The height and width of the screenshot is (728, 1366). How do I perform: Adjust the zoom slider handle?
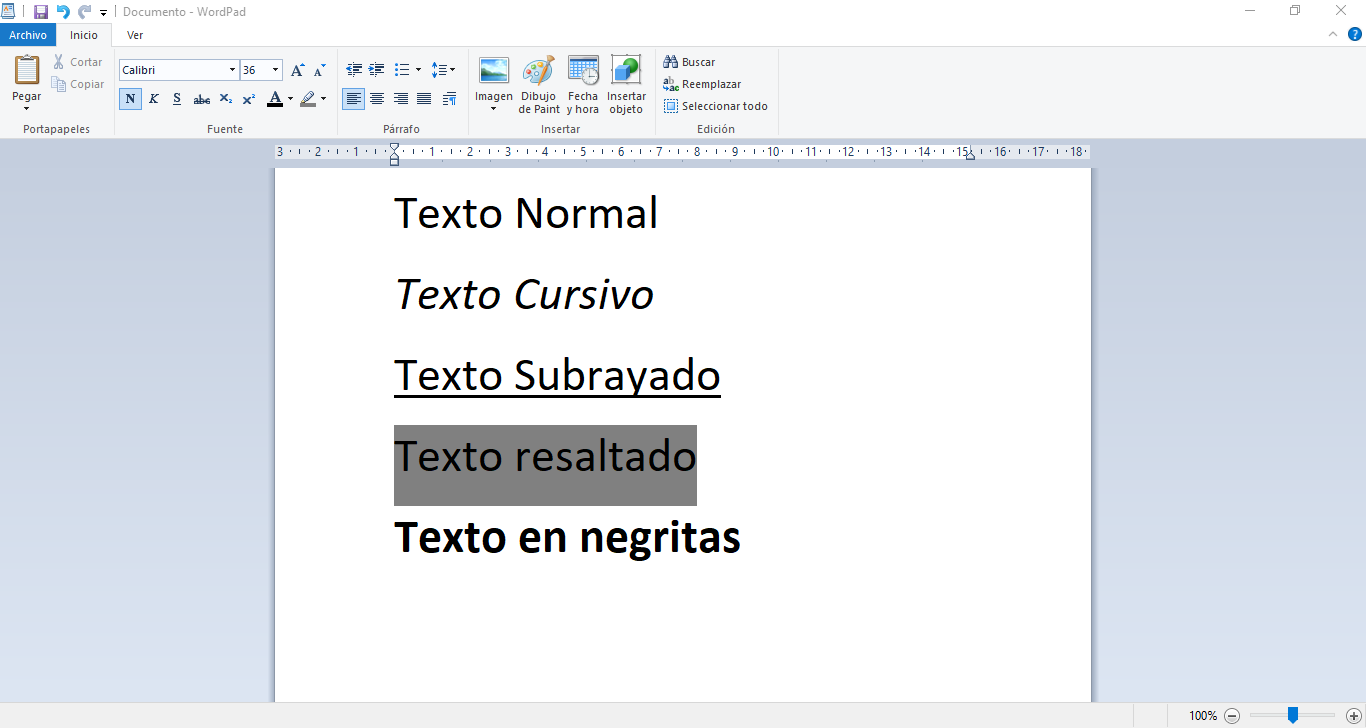pos(1293,715)
